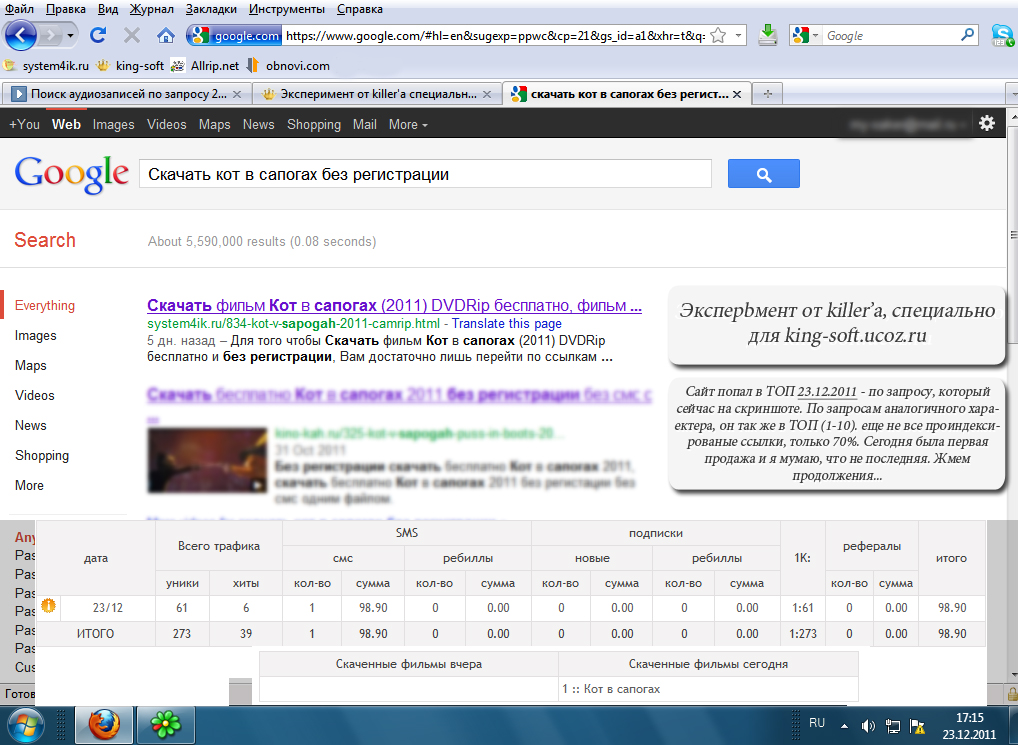Click the search engine Google icon in search box
1018x745 pixels.
801,35
